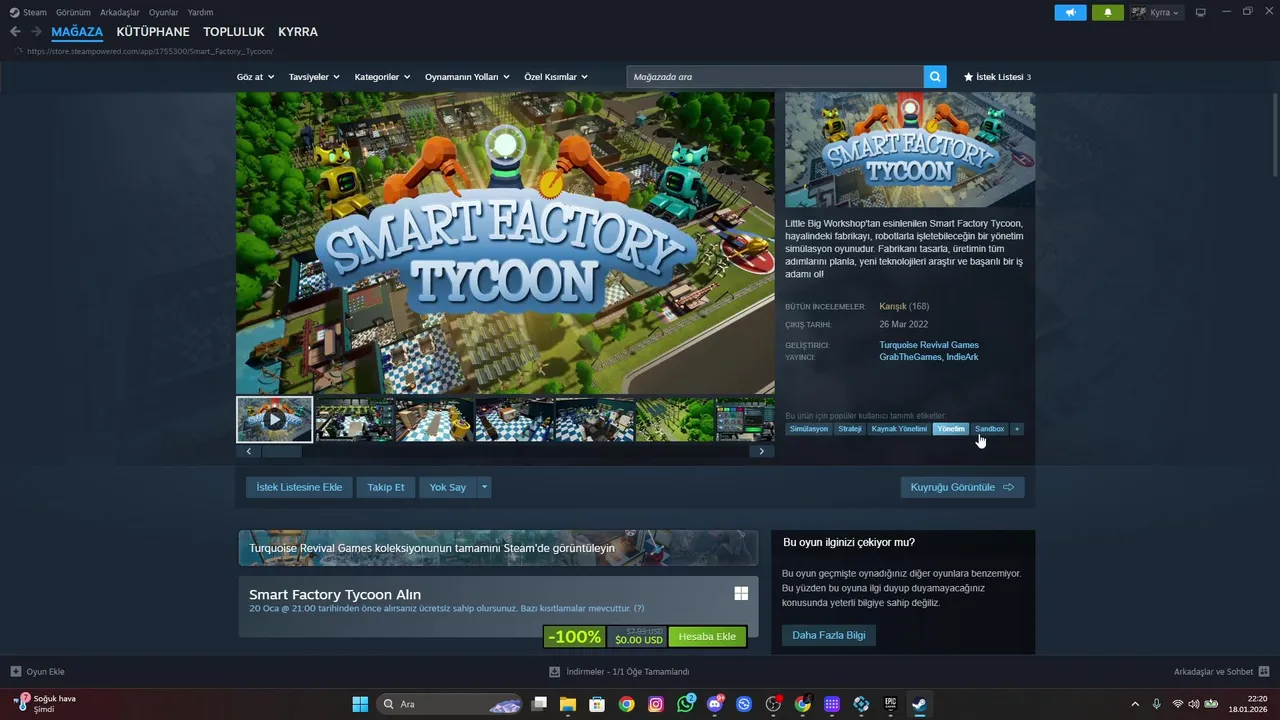Viewport: 1280px width, 720px height.
Task: Expand the Kategoriler dropdown
Action: coord(382,77)
